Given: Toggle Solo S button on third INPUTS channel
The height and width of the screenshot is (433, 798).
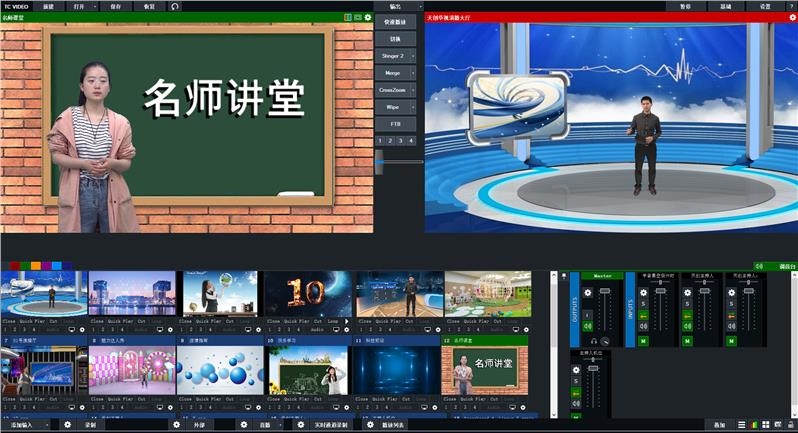Looking at the screenshot, I should coord(731,304).
